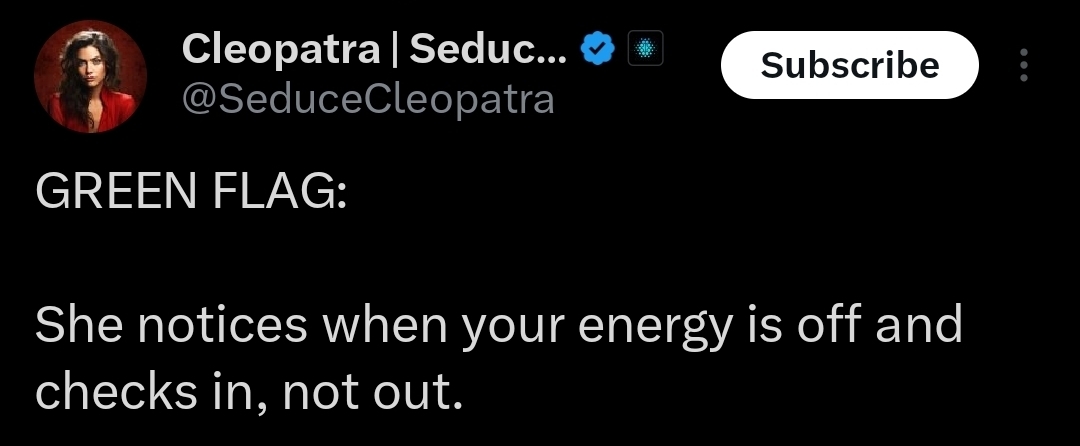
Task: Click the teal dotted affiliation icon
Action: tap(645, 49)
